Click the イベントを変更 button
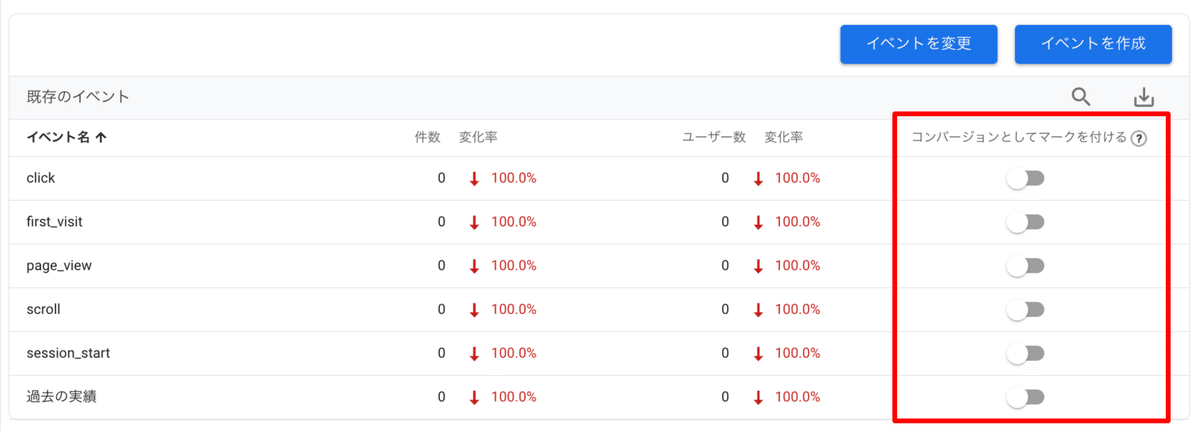This screenshot has height=431, width=1200. coord(918,44)
